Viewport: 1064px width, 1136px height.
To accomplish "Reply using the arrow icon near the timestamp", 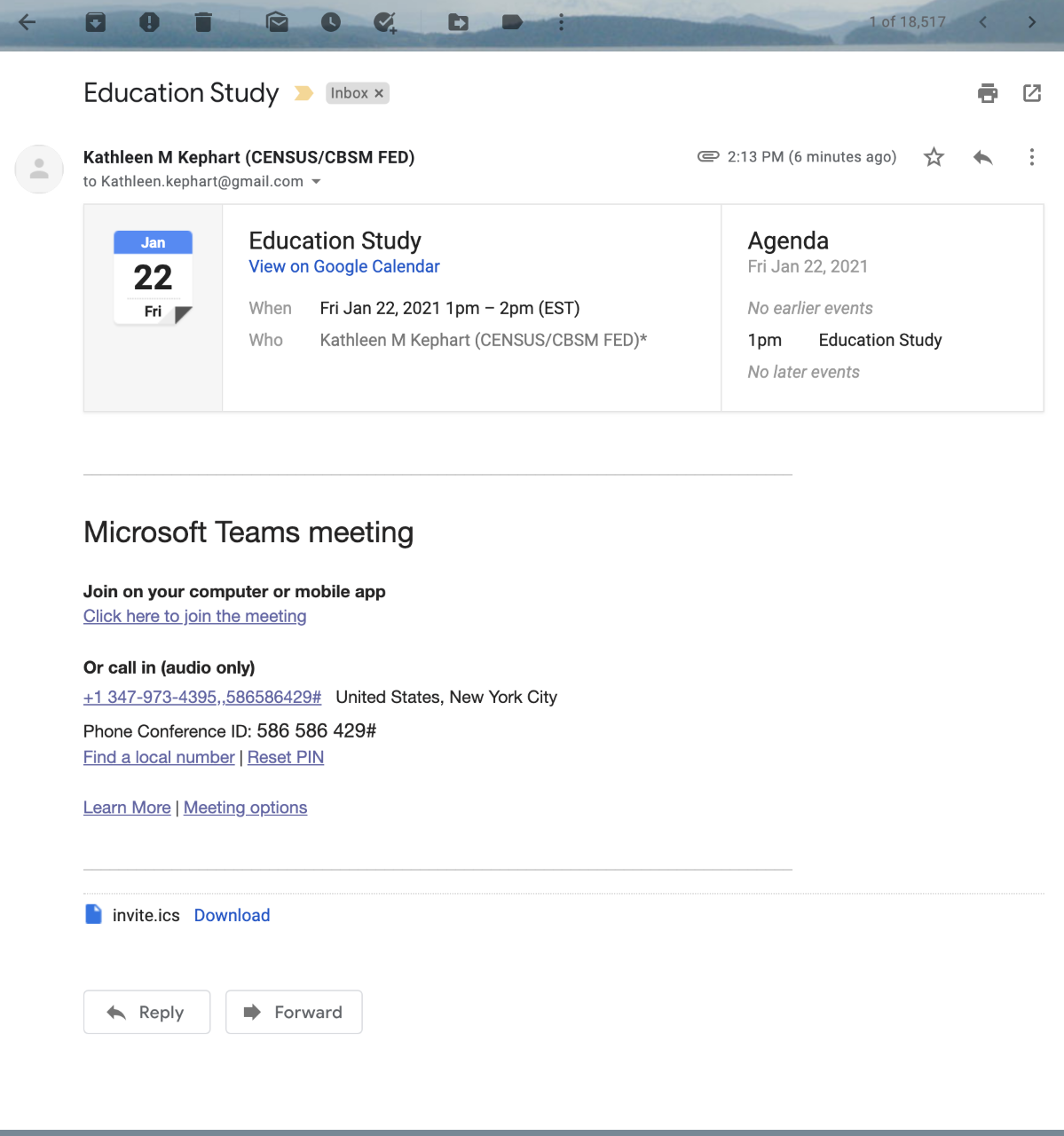I will pos(982,157).
